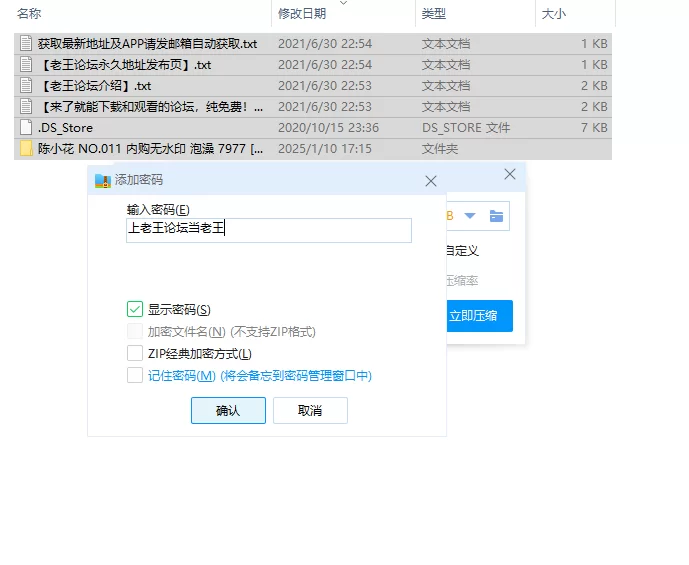Sort by 修改日期 column header
Image resolution: width=689 pixels, height=565 pixels.
(x=302, y=14)
